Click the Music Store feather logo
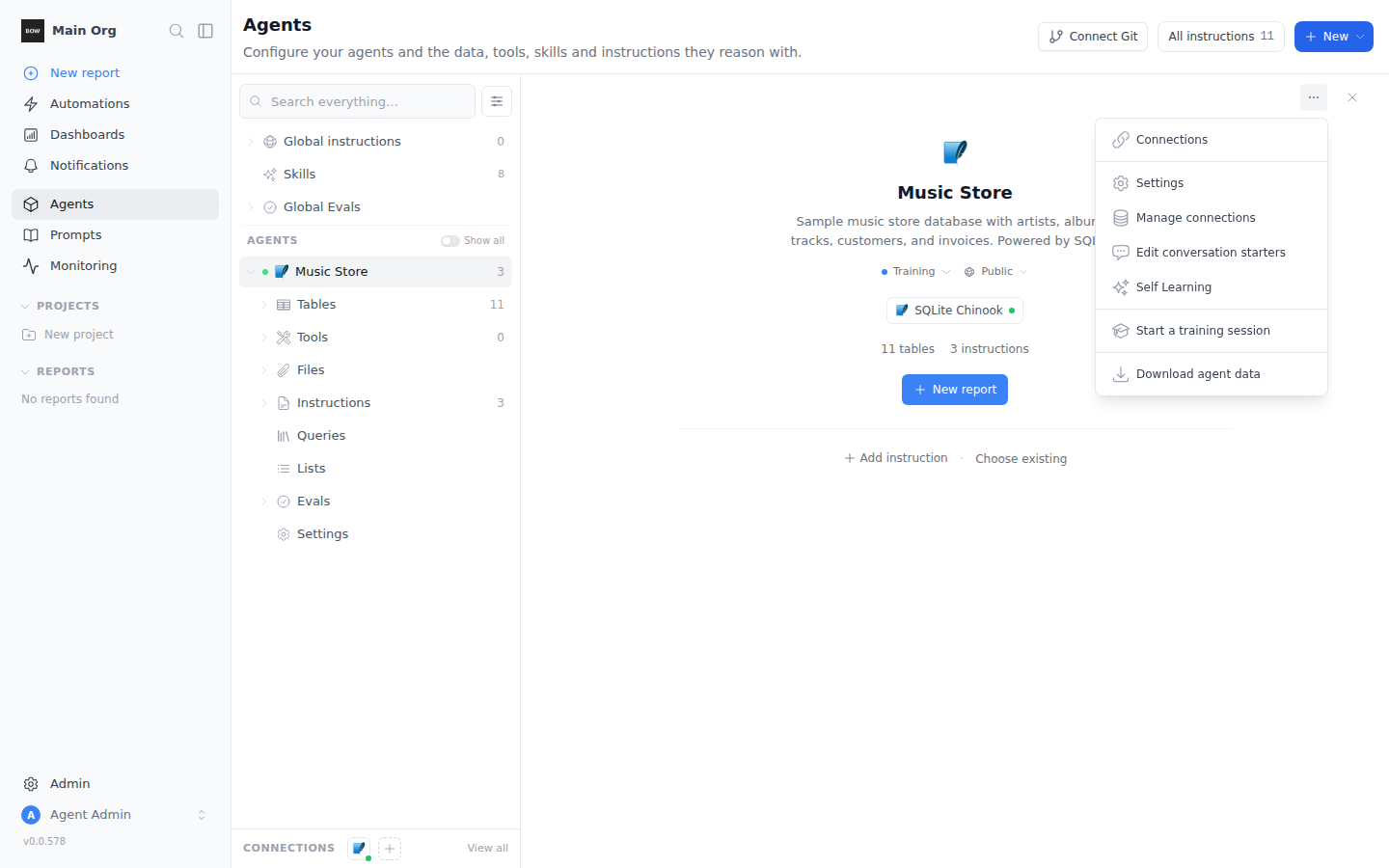This screenshot has width=1389, height=868. click(x=955, y=152)
